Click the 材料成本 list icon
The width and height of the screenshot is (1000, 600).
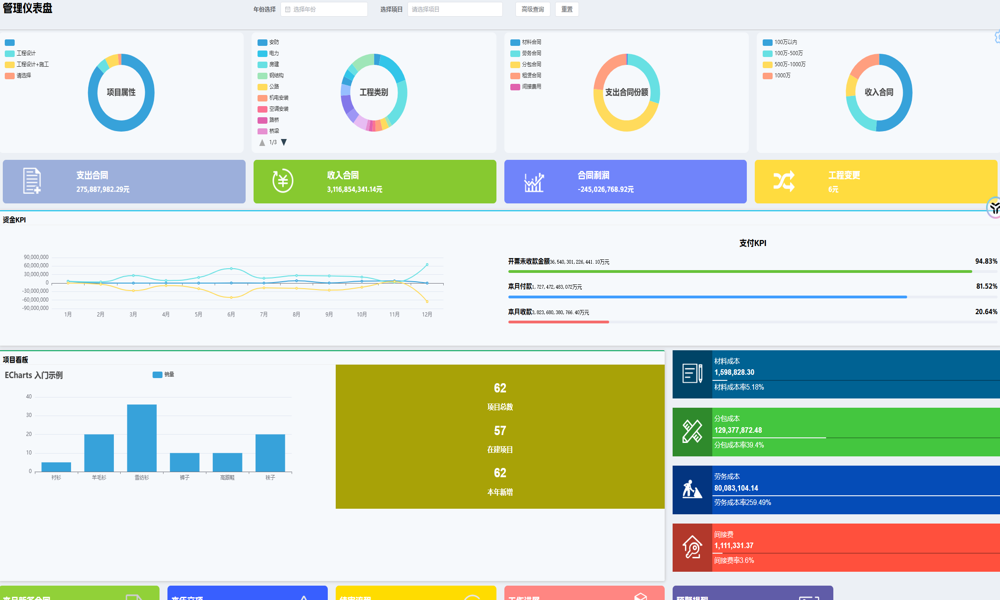point(692,374)
